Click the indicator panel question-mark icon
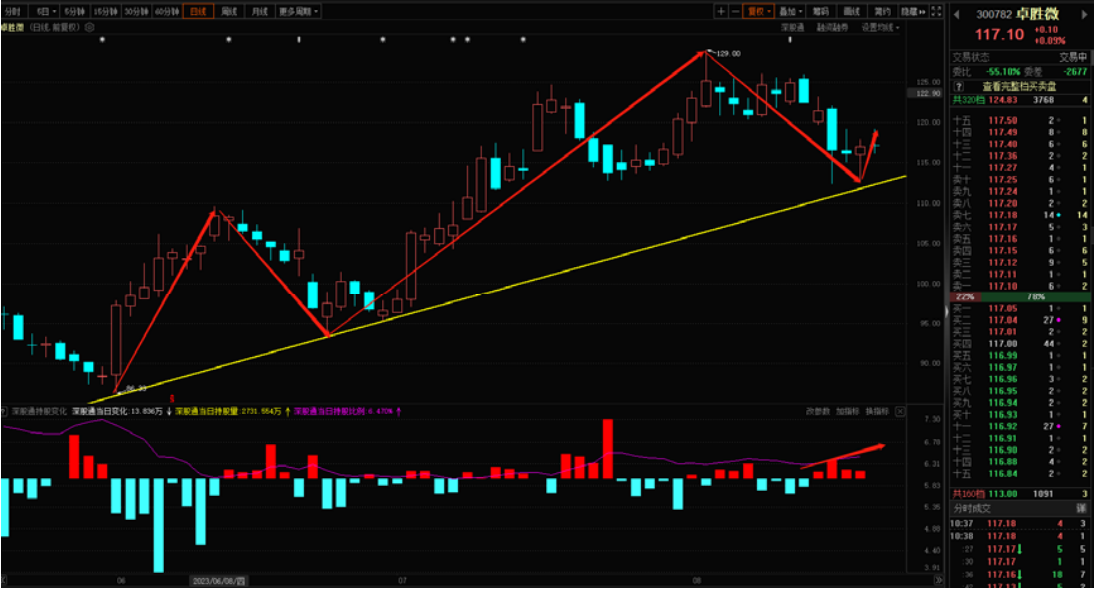The width and height of the screenshot is (1095, 589). 4,412
